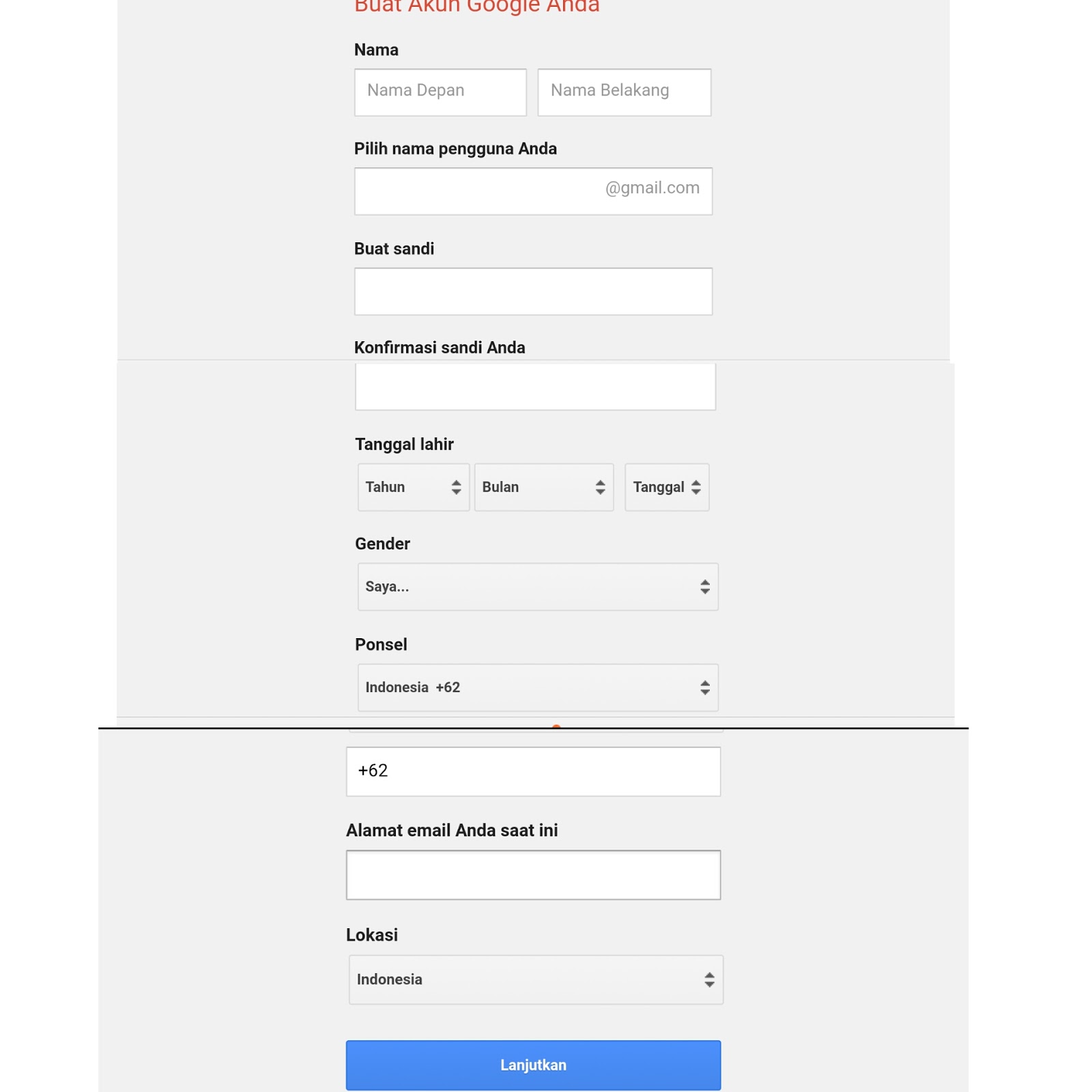Click the Konfirmasi sandi Anda field

(535, 386)
